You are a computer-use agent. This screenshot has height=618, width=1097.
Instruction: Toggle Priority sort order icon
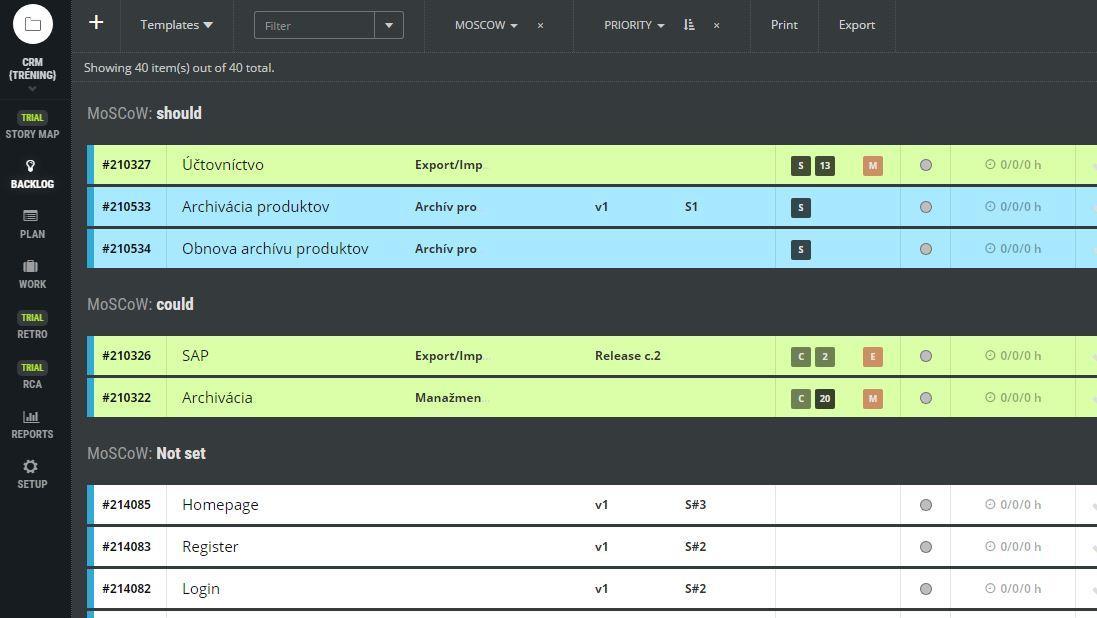(689, 25)
